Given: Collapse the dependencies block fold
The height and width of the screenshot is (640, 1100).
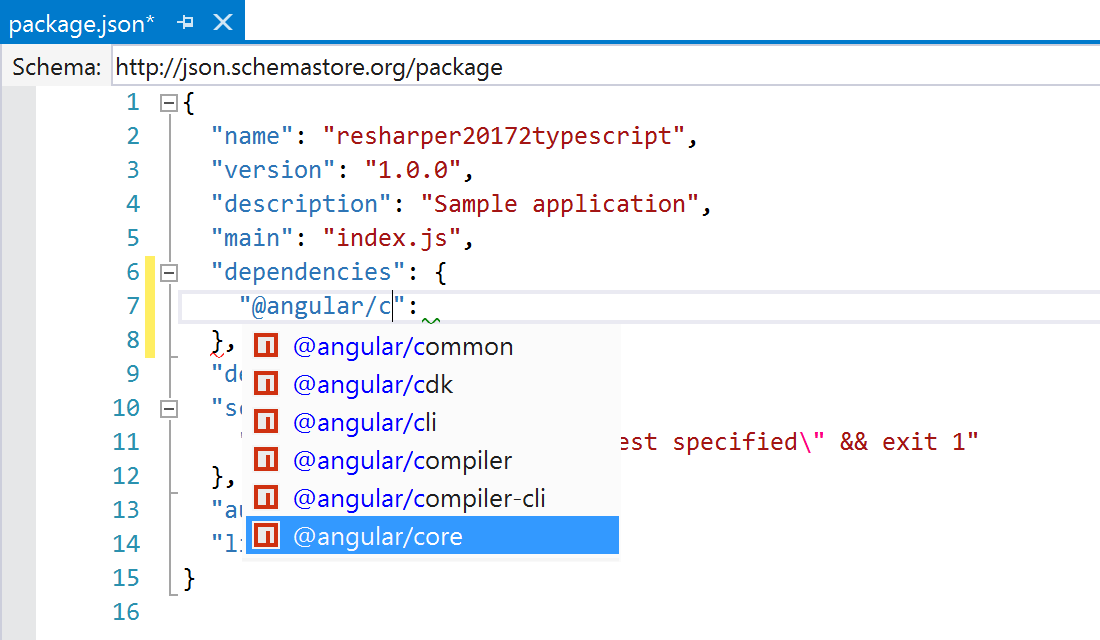Looking at the screenshot, I should point(168,271).
